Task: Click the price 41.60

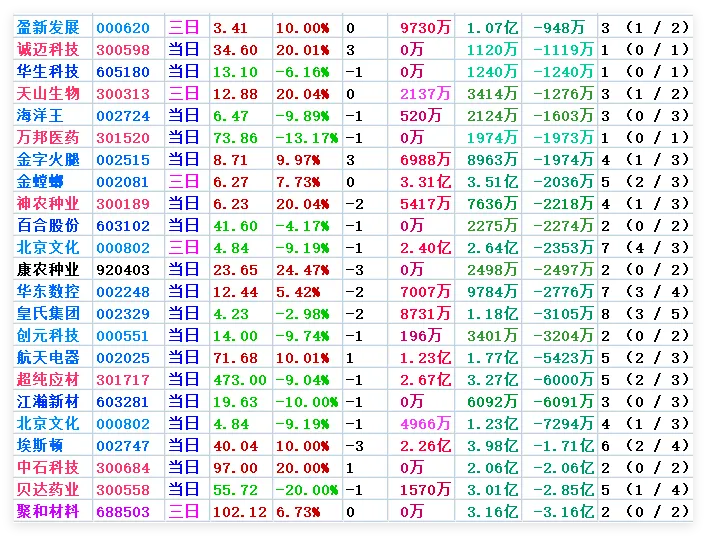Action: coord(235,226)
